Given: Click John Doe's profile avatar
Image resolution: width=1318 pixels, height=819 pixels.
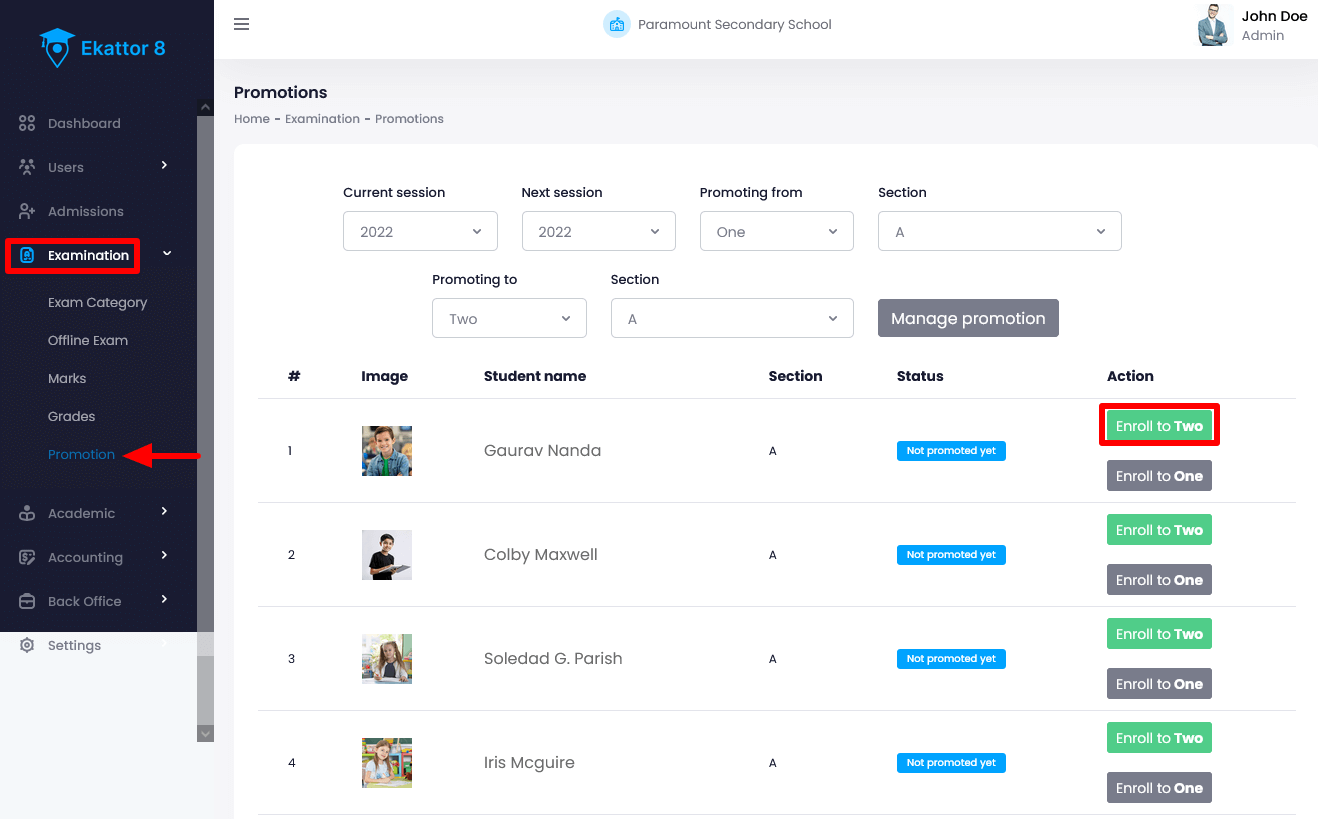Looking at the screenshot, I should pyautogui.click(x=1213, y=26).
